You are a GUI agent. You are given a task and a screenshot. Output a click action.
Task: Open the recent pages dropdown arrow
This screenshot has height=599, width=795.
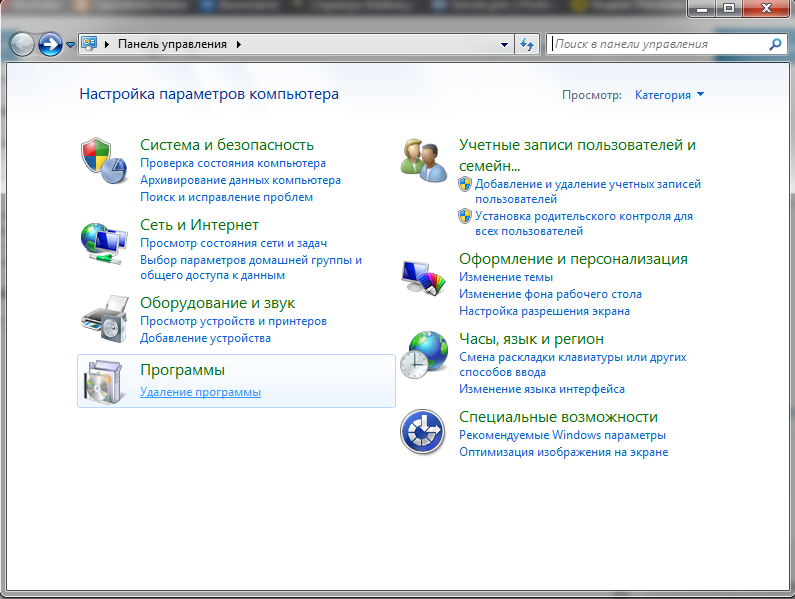[70, 45]
